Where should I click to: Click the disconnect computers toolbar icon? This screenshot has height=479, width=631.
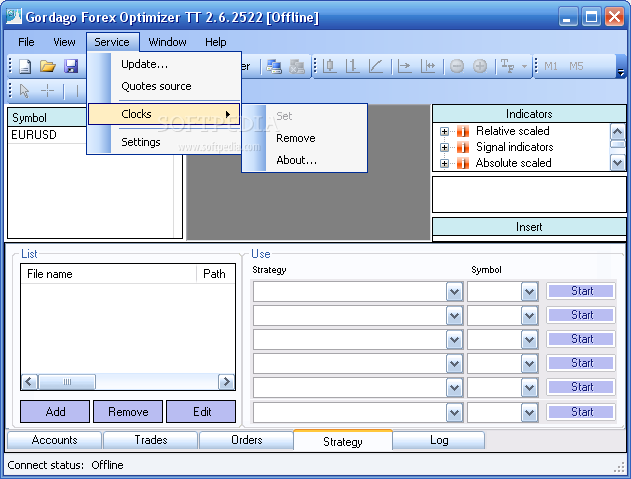click(x=297, y=66)
